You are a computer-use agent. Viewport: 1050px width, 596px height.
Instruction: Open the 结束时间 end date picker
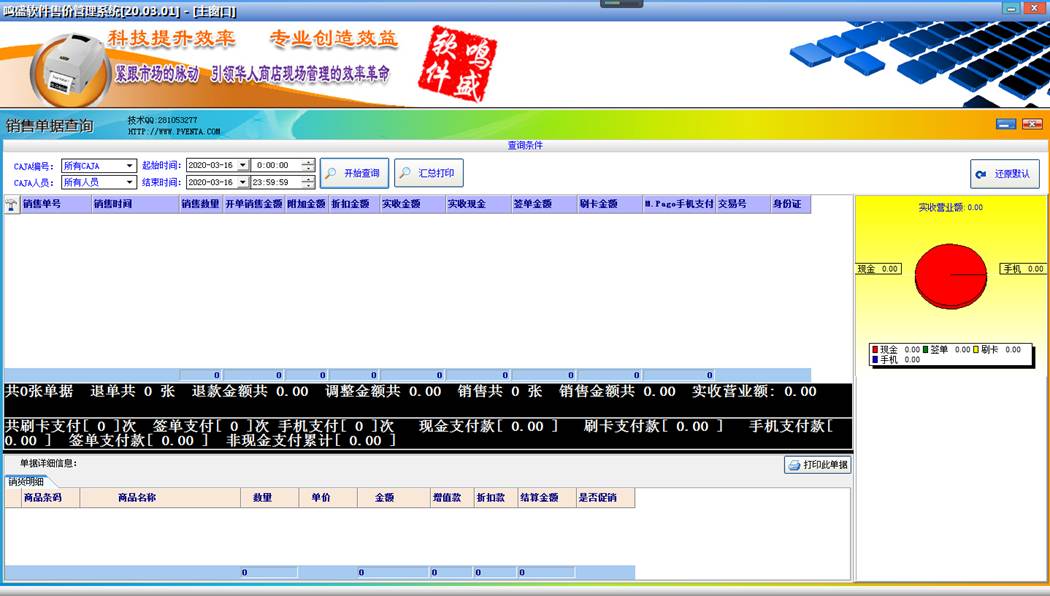click(241, 182)
